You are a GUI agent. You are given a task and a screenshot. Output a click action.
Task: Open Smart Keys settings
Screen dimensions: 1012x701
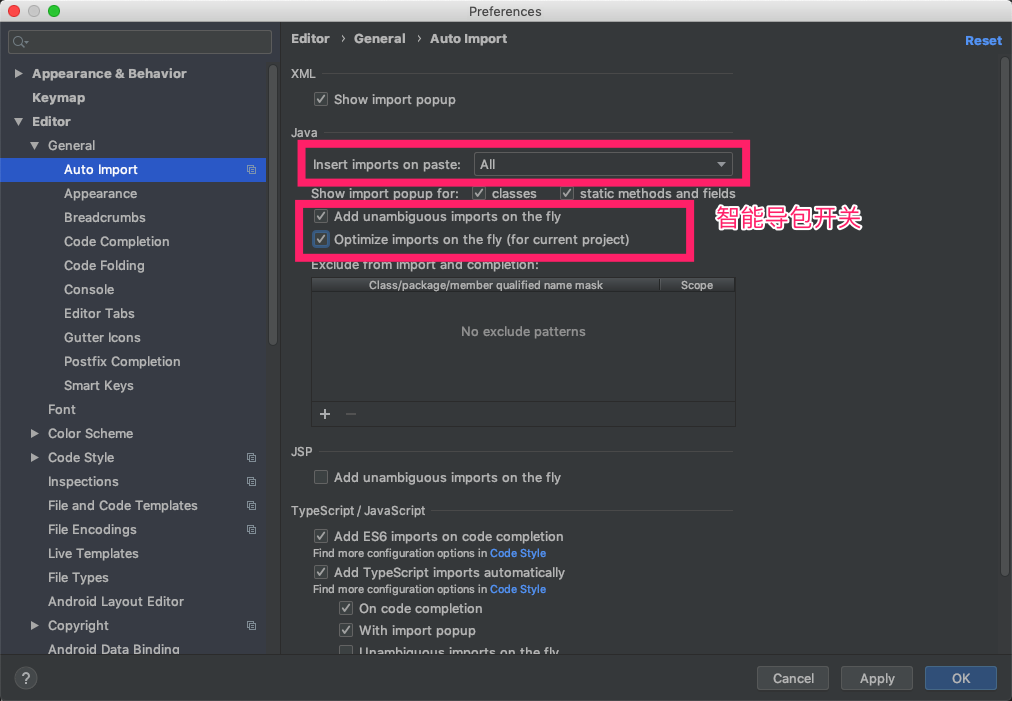(x=99, y=385)
